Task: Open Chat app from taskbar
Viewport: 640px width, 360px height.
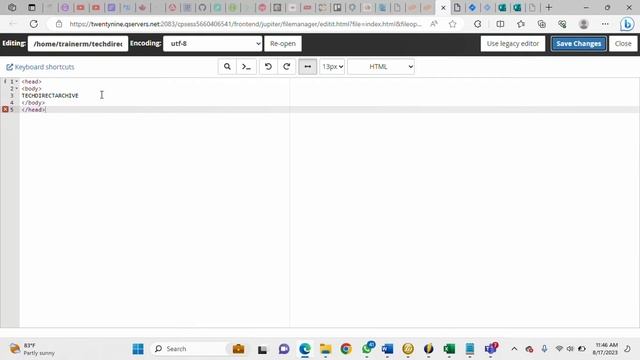Action: point(284,349)
